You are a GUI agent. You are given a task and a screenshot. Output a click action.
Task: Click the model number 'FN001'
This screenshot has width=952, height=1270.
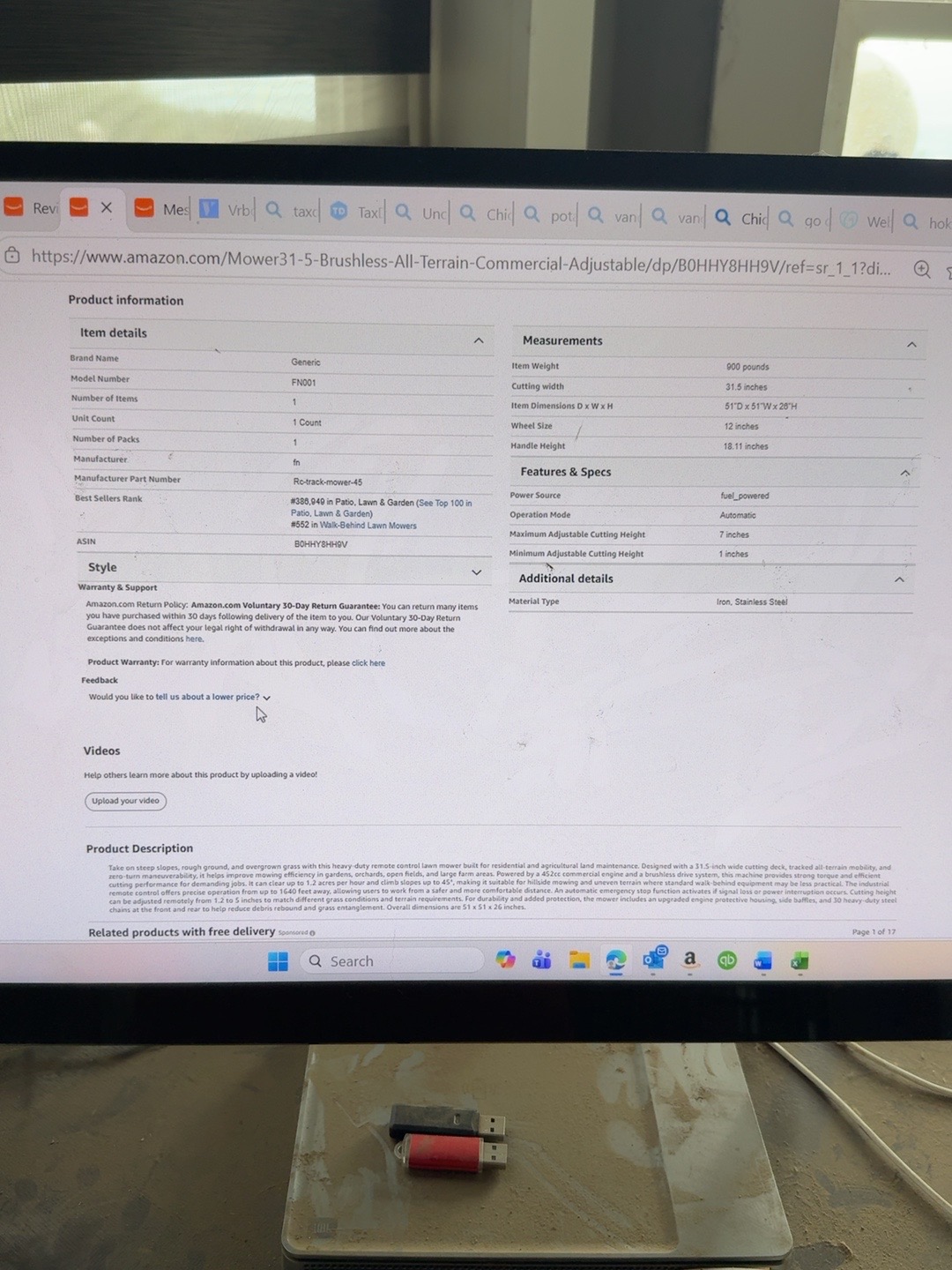[x=303, y=383]
